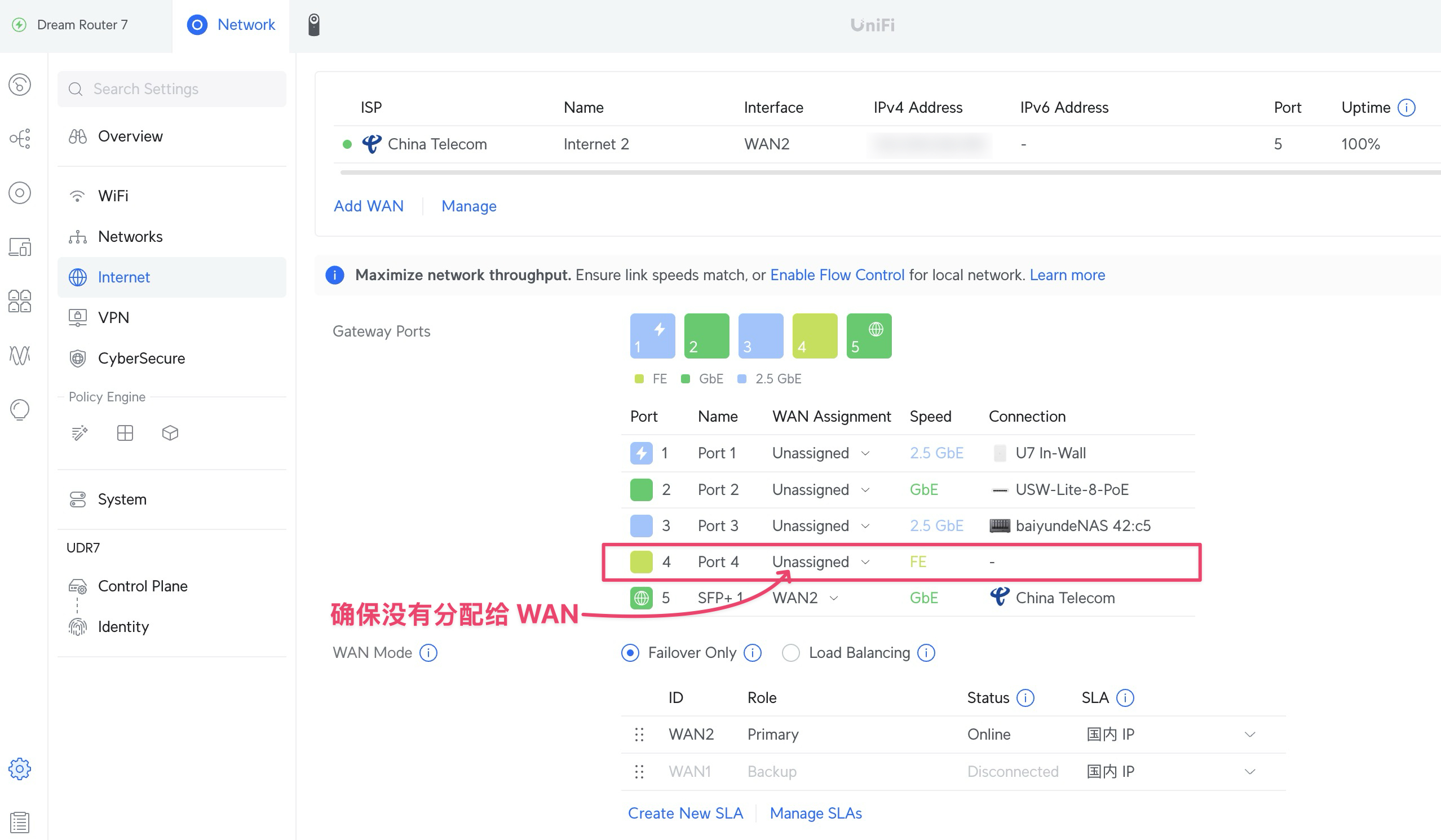Select the magic wand icon under Policy Engine
Image resolution: width=1441 pixels, height=840 pixels.
[x=79, y=433]
